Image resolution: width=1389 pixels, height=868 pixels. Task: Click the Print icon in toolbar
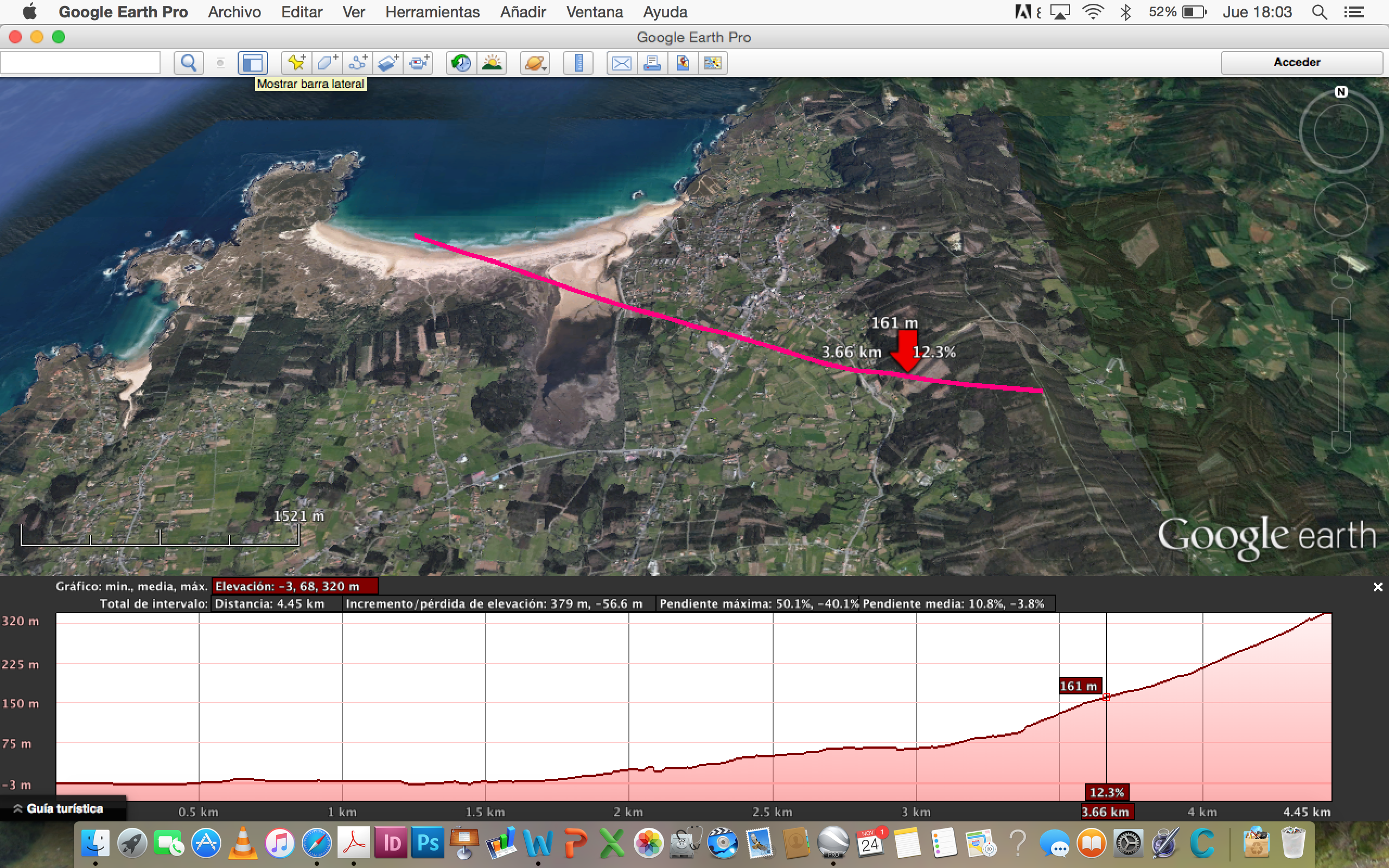tap(652, 62)
